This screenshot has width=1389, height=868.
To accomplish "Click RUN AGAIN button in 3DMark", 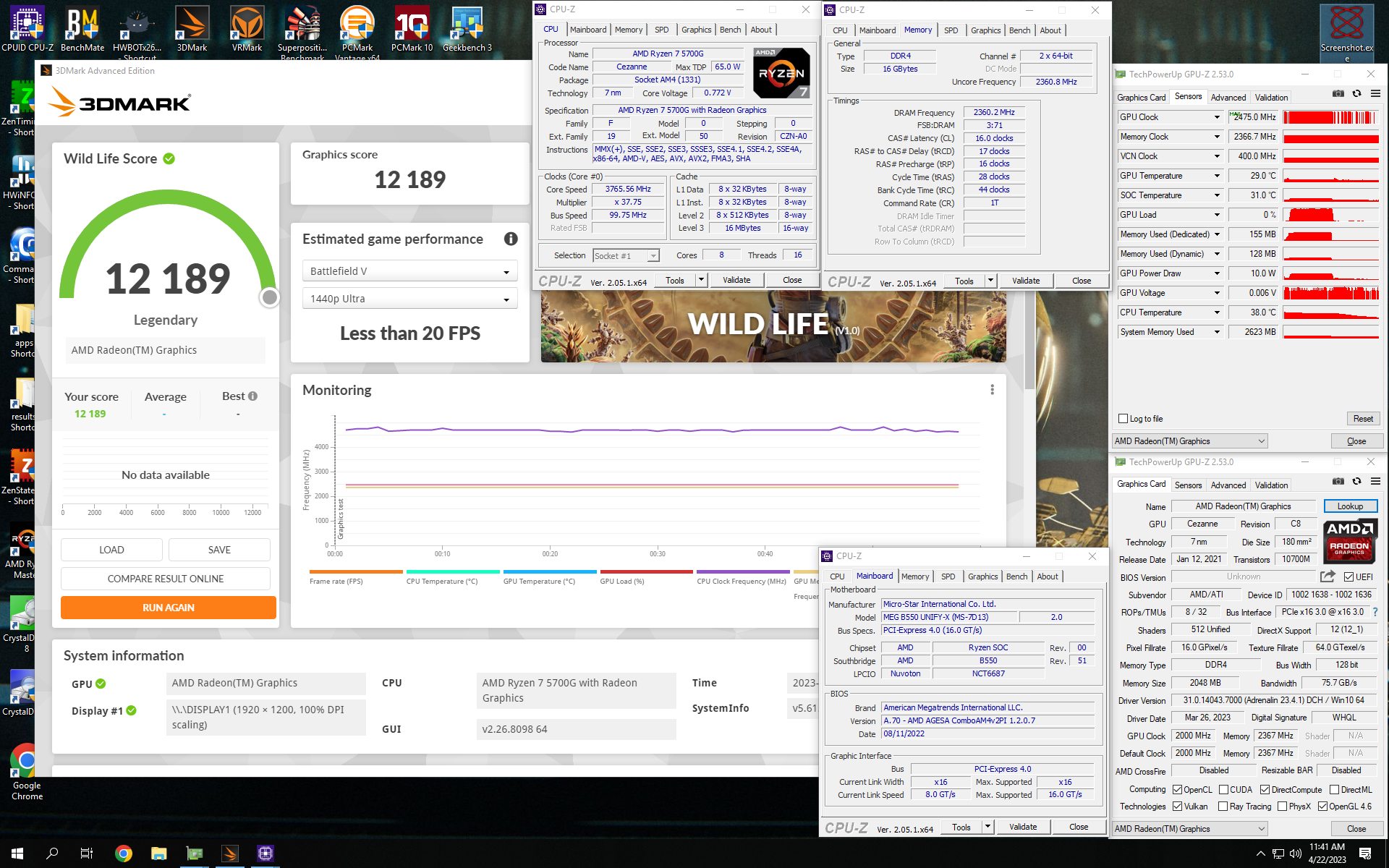I will coord(169,608).
